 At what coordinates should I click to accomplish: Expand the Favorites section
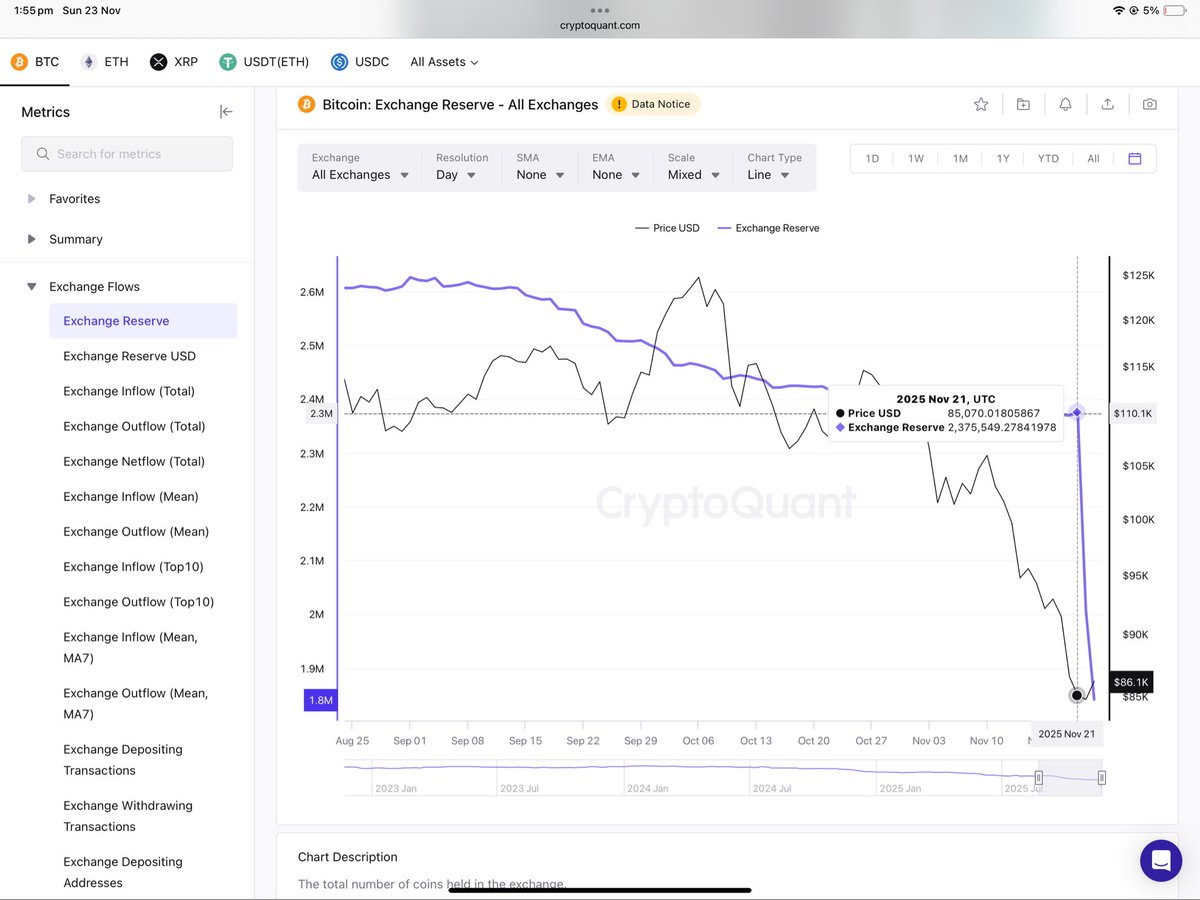click(64, 199)
